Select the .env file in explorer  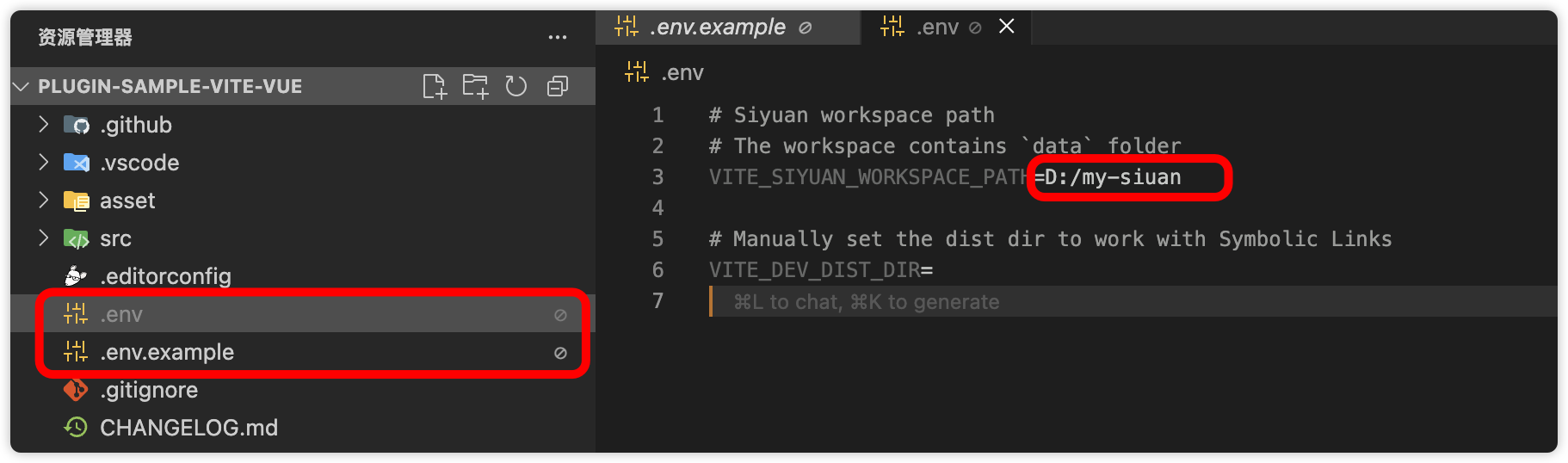121,314
